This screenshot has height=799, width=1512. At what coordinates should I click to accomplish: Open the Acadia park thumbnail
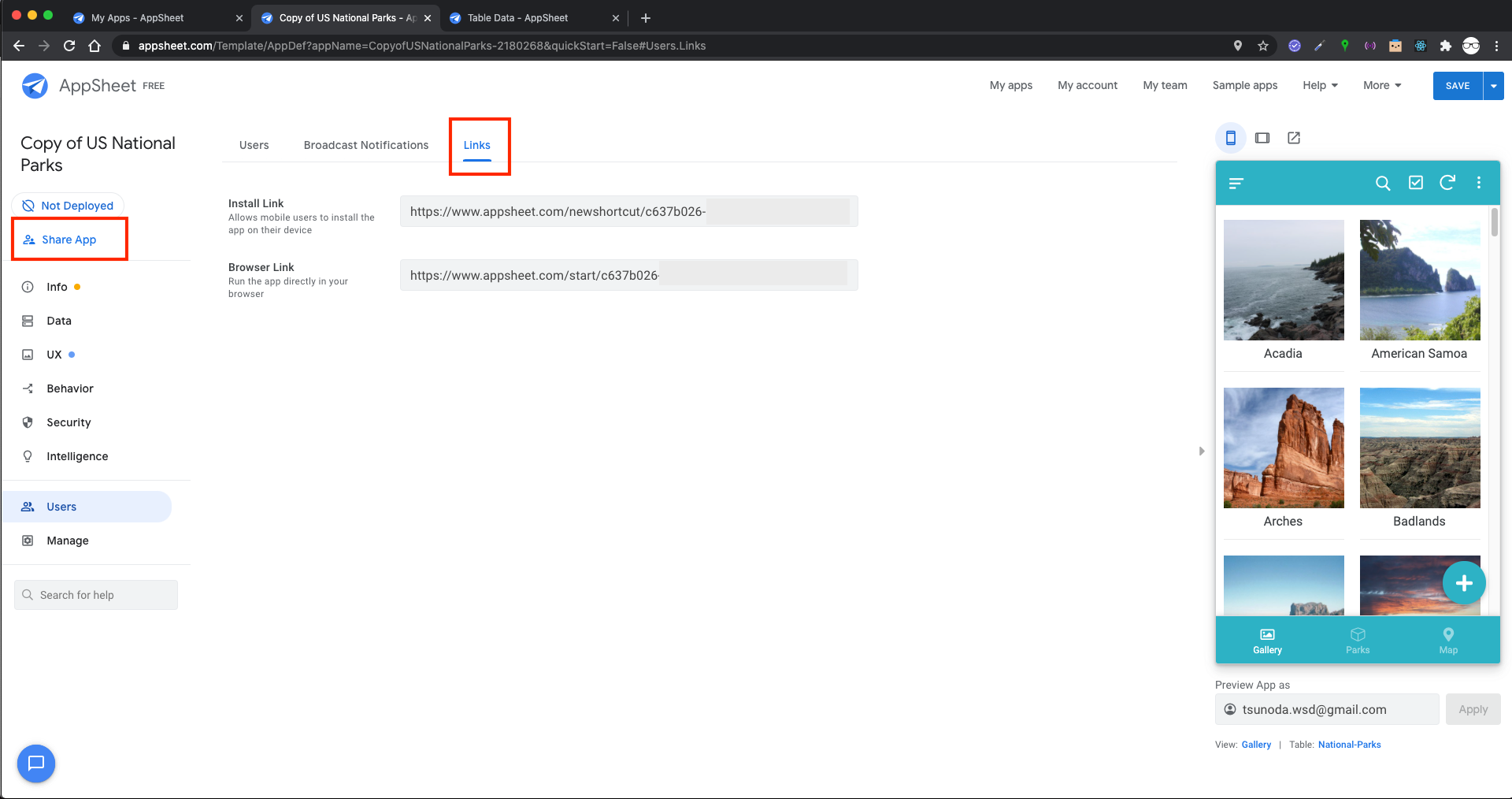coord(1284,280)
